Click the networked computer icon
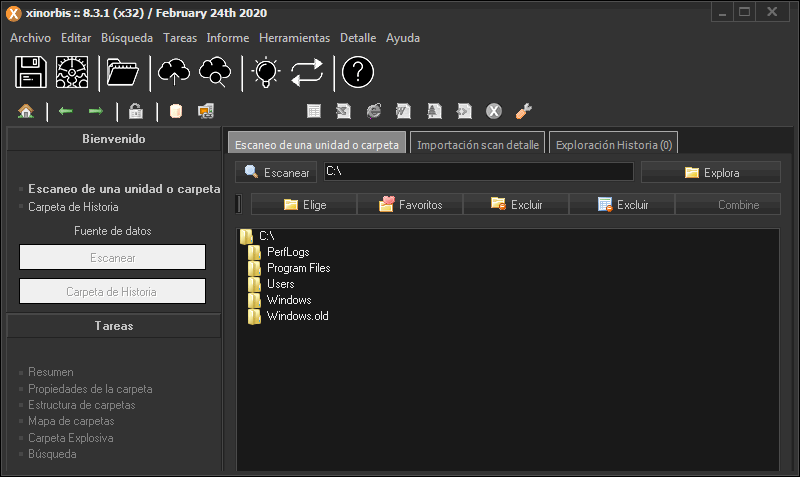The width and height of the screenshot is (800, 477). (206, 111)
